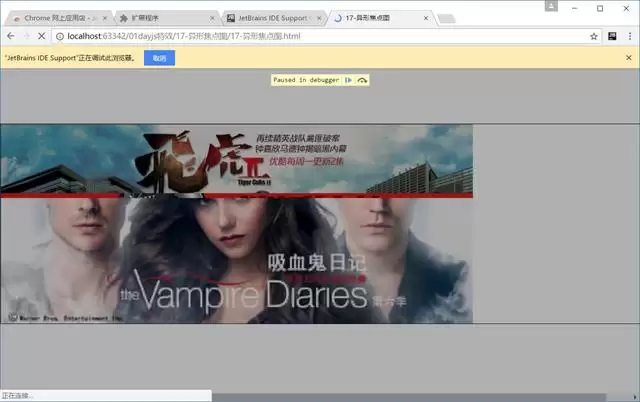This screenshot has width=640, height=402.
Task: Click the browser forward arrow
Action: [27, 36]
